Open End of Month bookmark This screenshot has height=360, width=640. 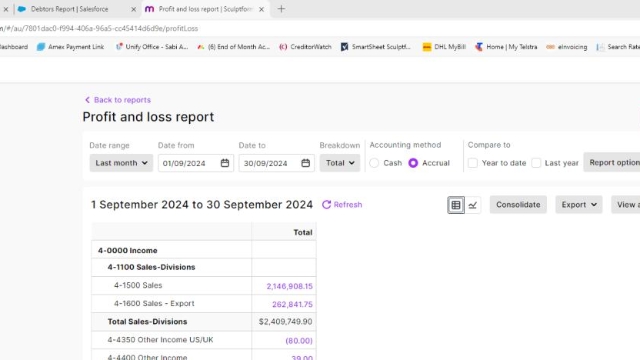tap(233, 47)
